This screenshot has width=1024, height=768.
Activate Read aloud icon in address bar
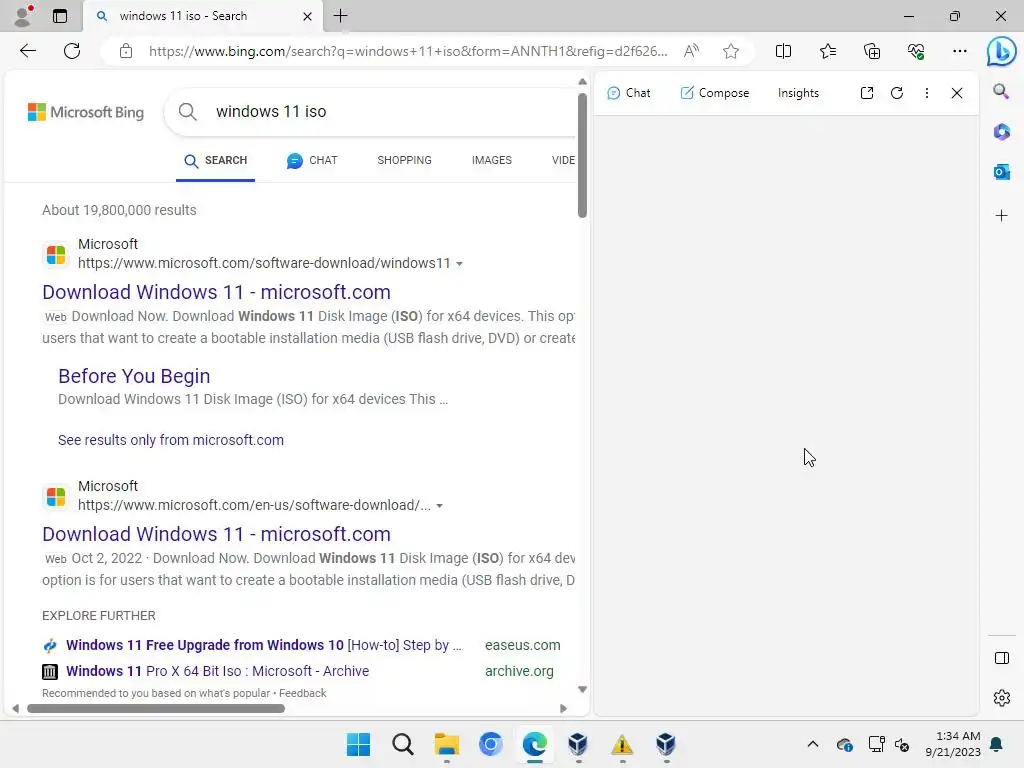tap(691, 51)
